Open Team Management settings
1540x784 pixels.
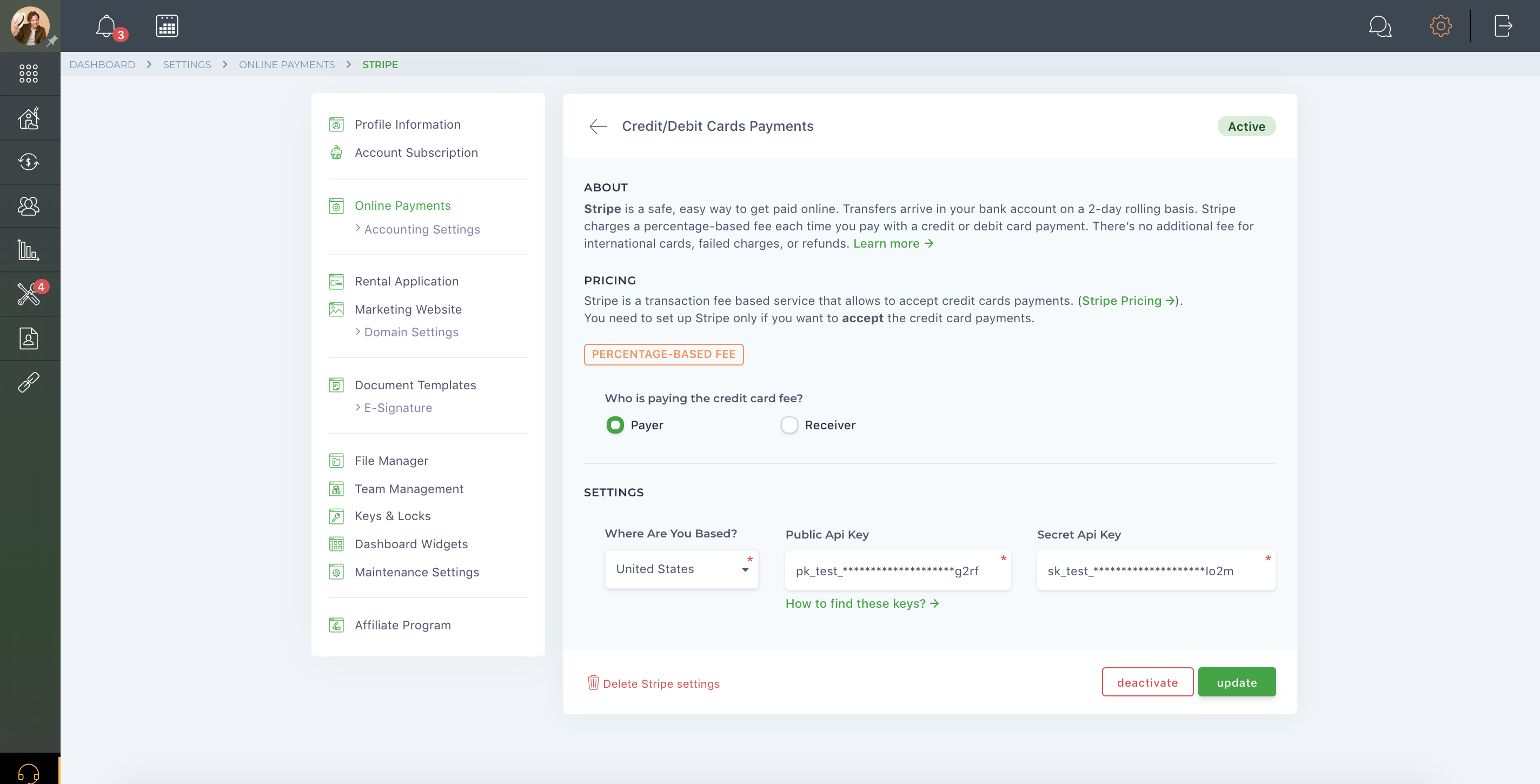pos(409,489)
